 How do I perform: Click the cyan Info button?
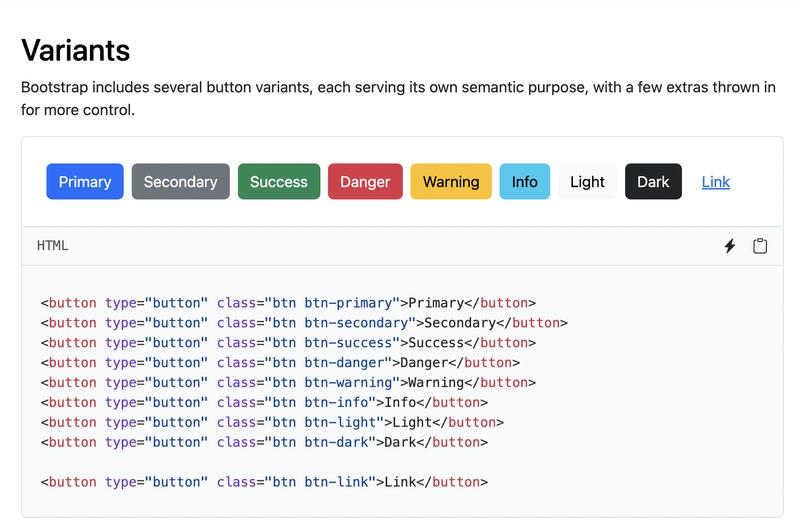click(524, 182)
